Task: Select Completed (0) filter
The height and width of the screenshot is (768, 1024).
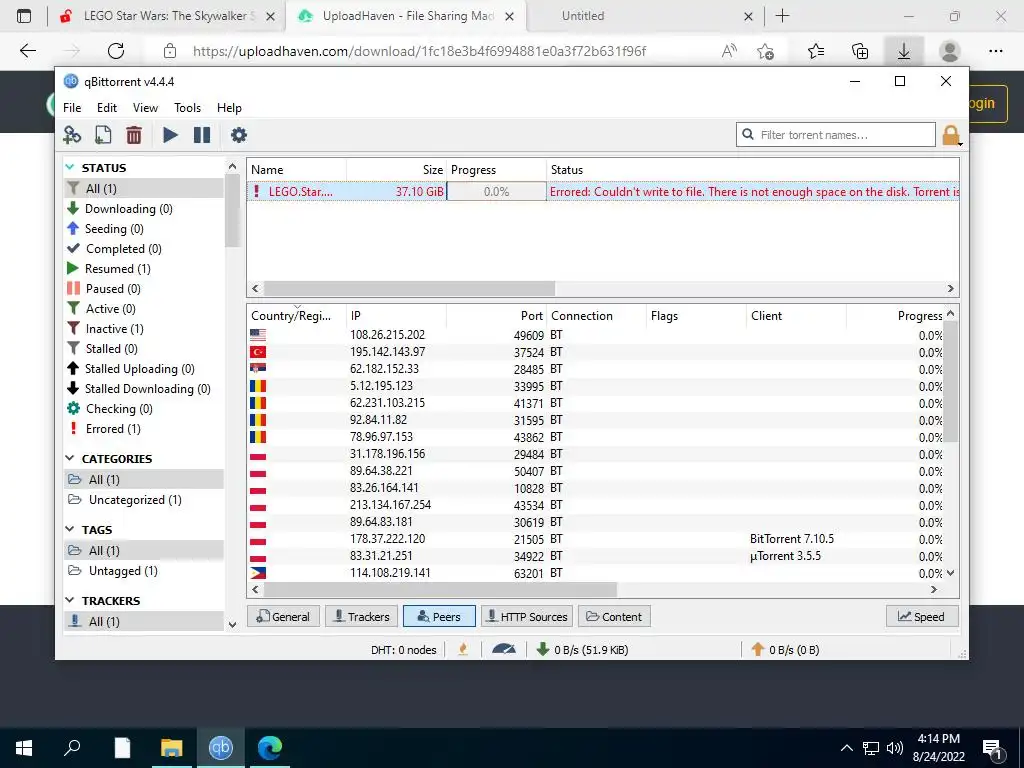Action: click(144, 249)
